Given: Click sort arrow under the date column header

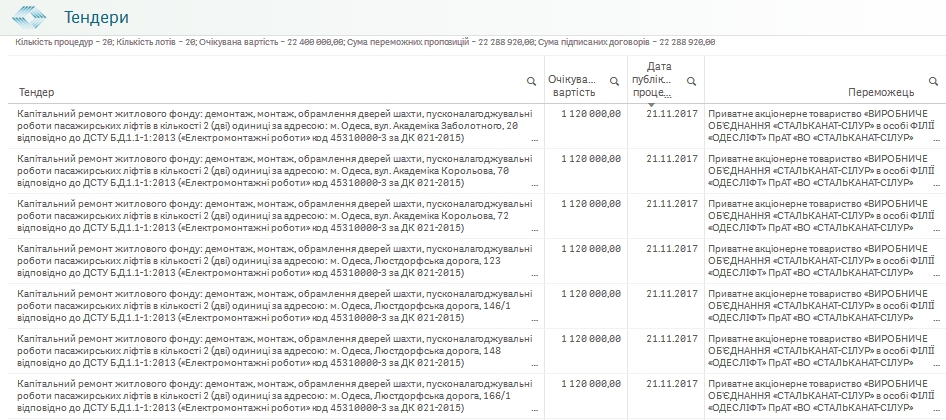Looking at the screenshot, I should [652, 103].
